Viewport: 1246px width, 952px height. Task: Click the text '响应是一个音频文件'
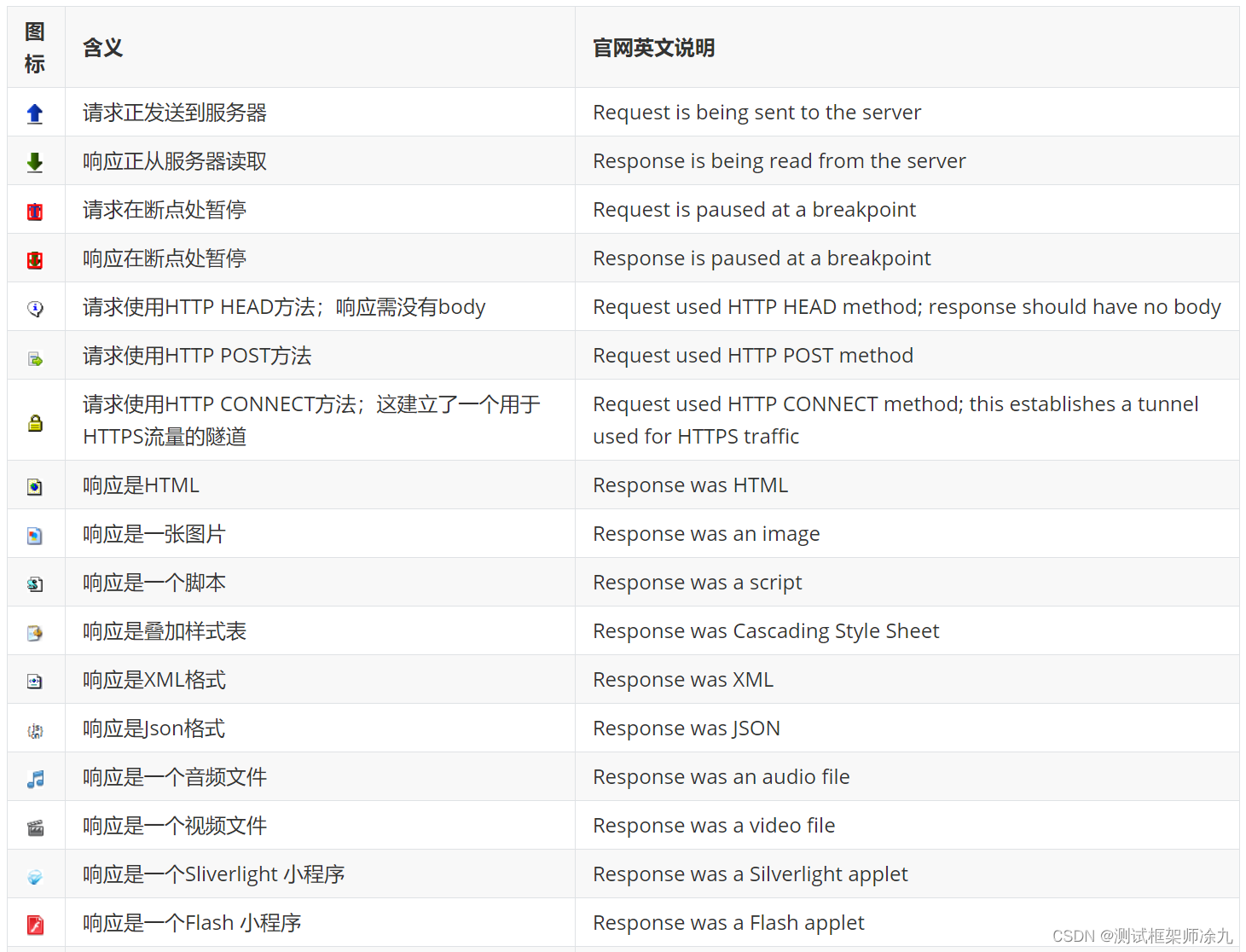point(175,777)
